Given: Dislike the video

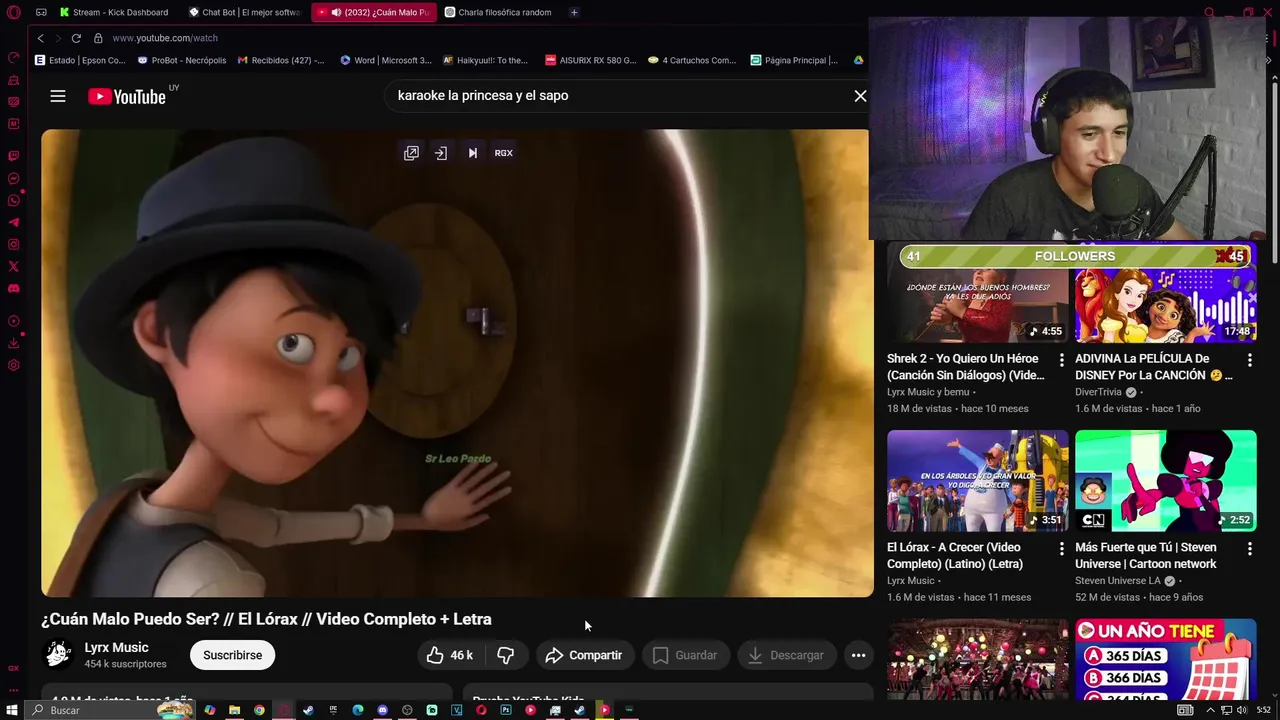Looking at the screenshot, I should tap(506, 655).
